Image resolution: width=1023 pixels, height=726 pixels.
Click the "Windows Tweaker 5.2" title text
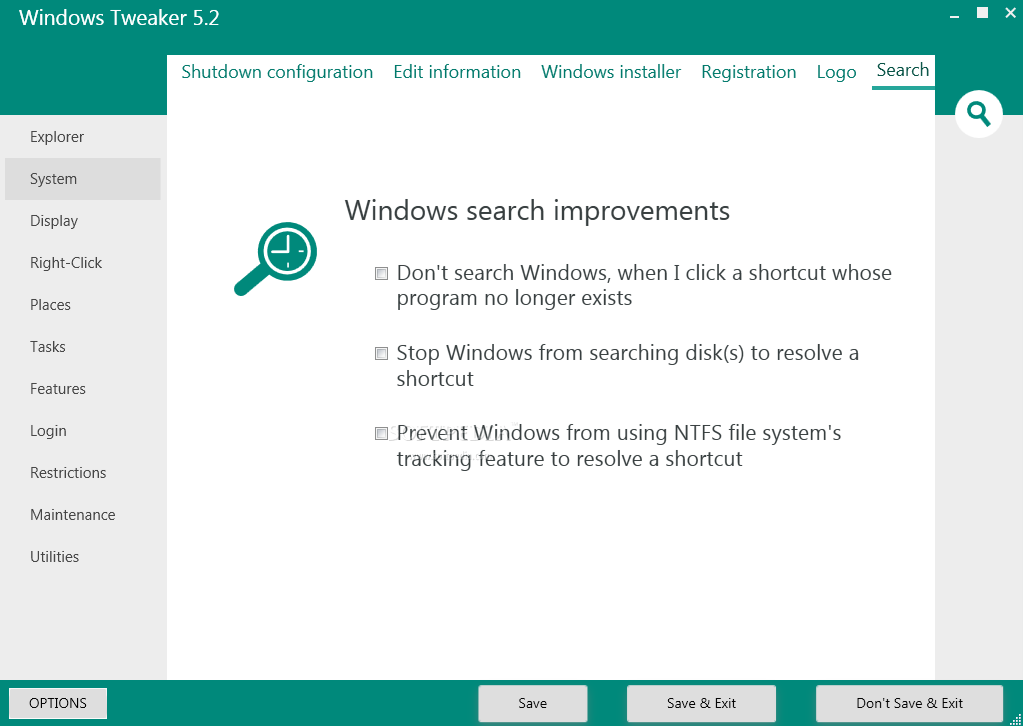pos(119,18)
